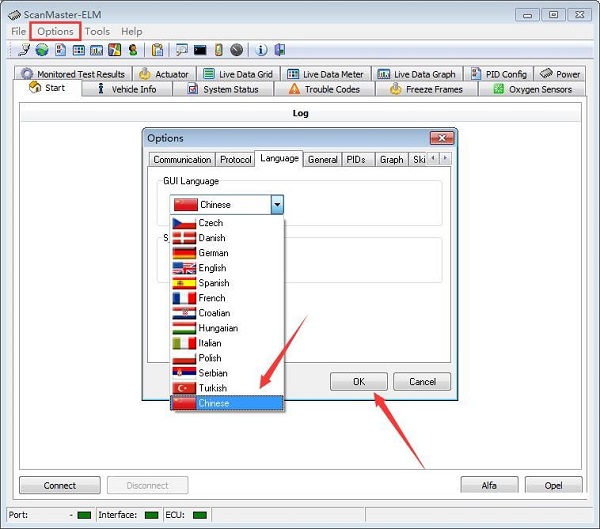Open the Options menu
Viewport: 600px width, 529px height.
(56, 31)
